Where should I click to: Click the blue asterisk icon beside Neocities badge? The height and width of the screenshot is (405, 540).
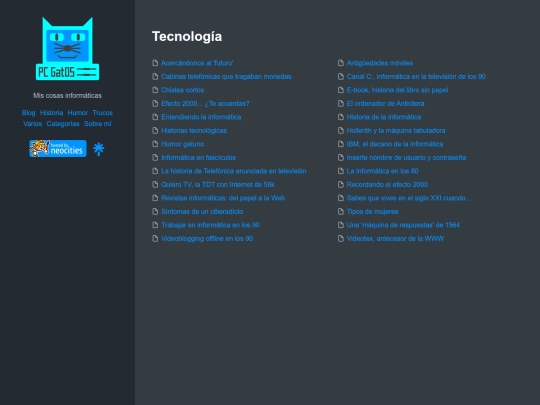coord(98,149)
